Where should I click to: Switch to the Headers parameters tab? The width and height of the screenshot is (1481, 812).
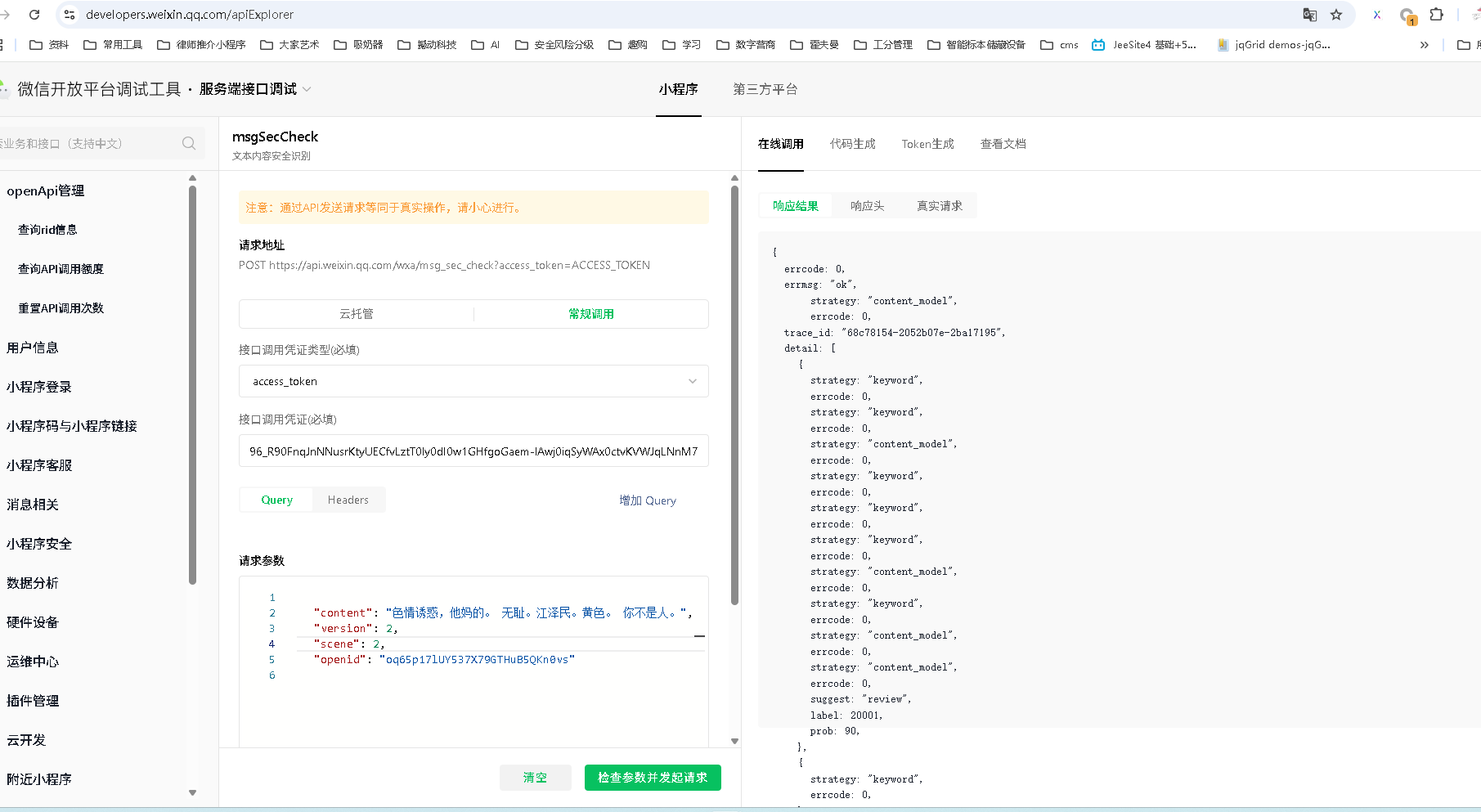click(348, 500)
